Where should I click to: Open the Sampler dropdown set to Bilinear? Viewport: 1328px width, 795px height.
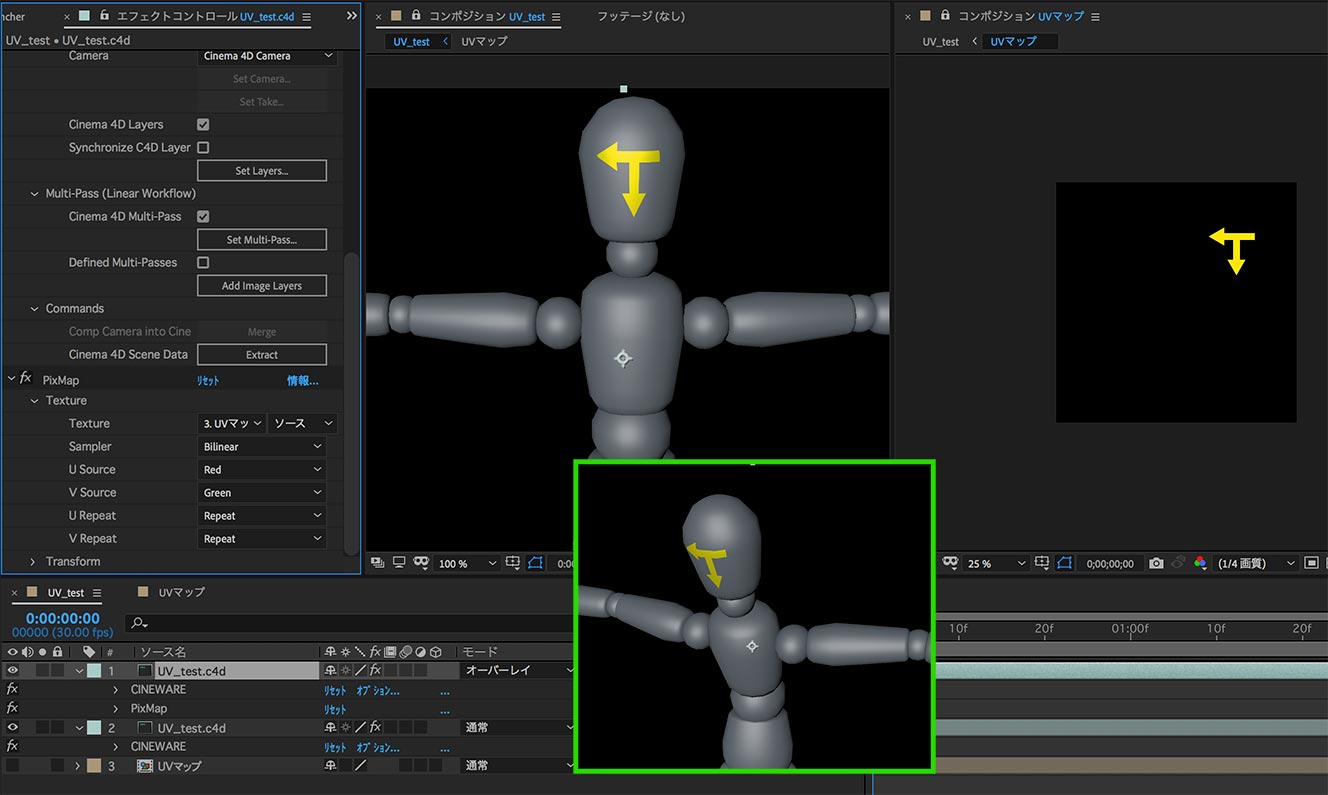(264, 447)
